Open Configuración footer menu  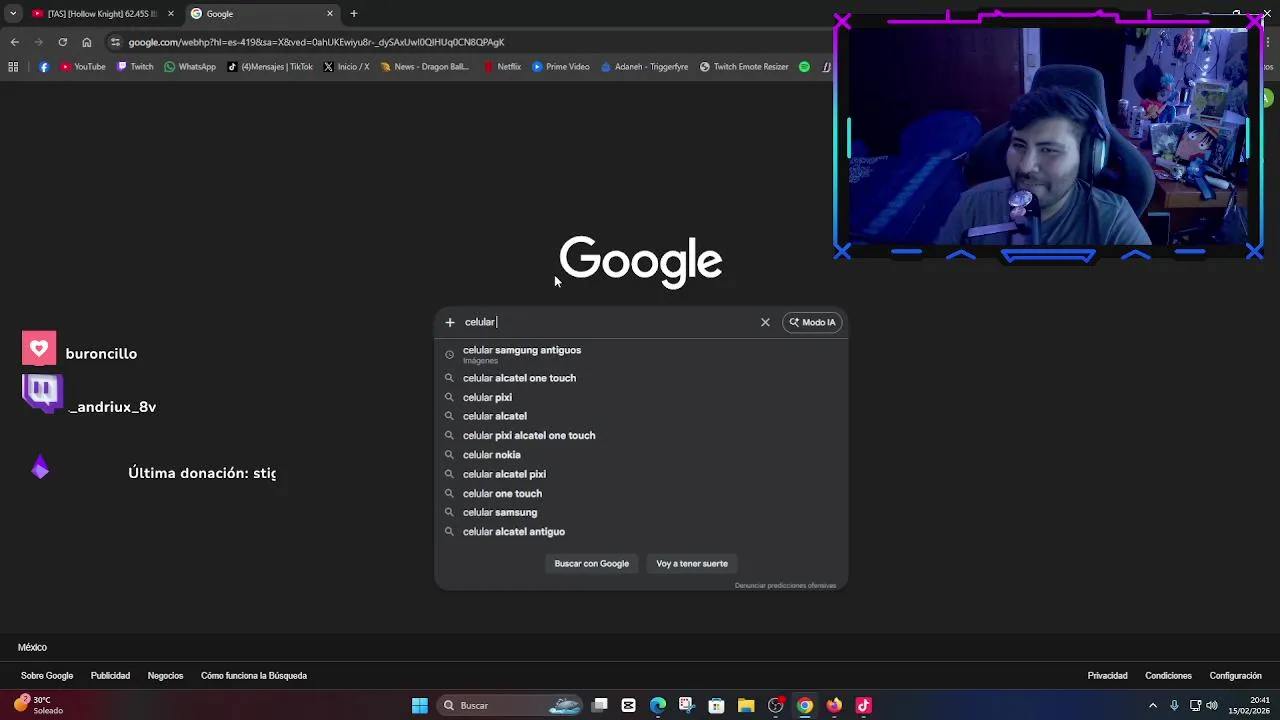coord(1235,676)
